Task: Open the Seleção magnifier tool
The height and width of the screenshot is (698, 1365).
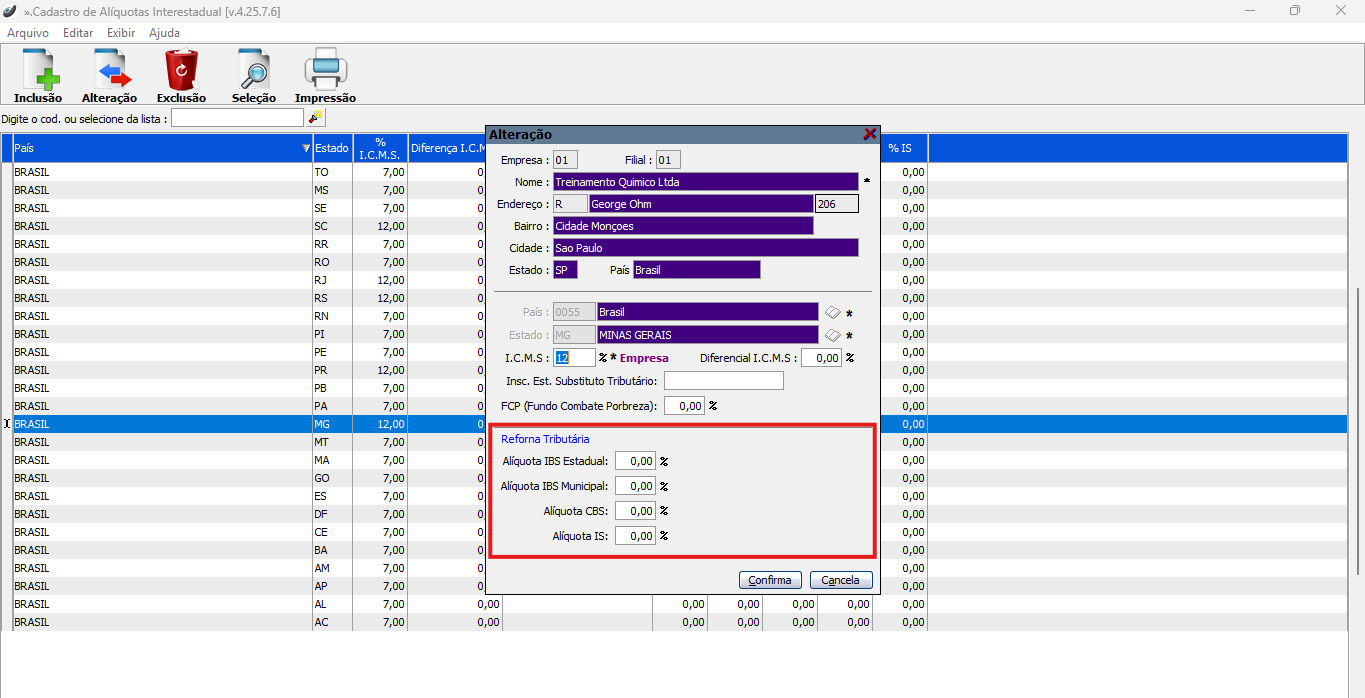Action: [x=253, y=71]
